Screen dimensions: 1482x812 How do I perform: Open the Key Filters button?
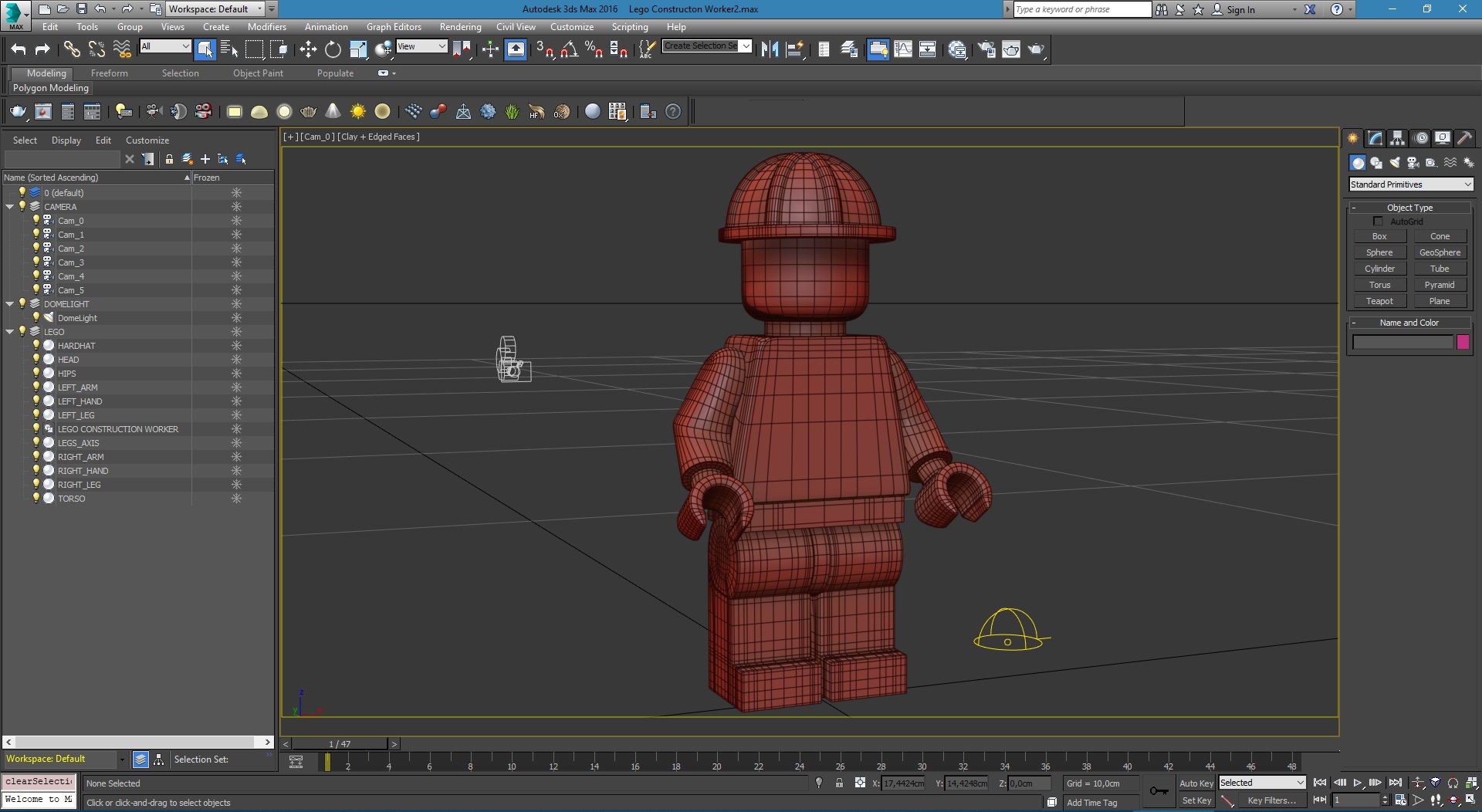[x=1271, y=800]
